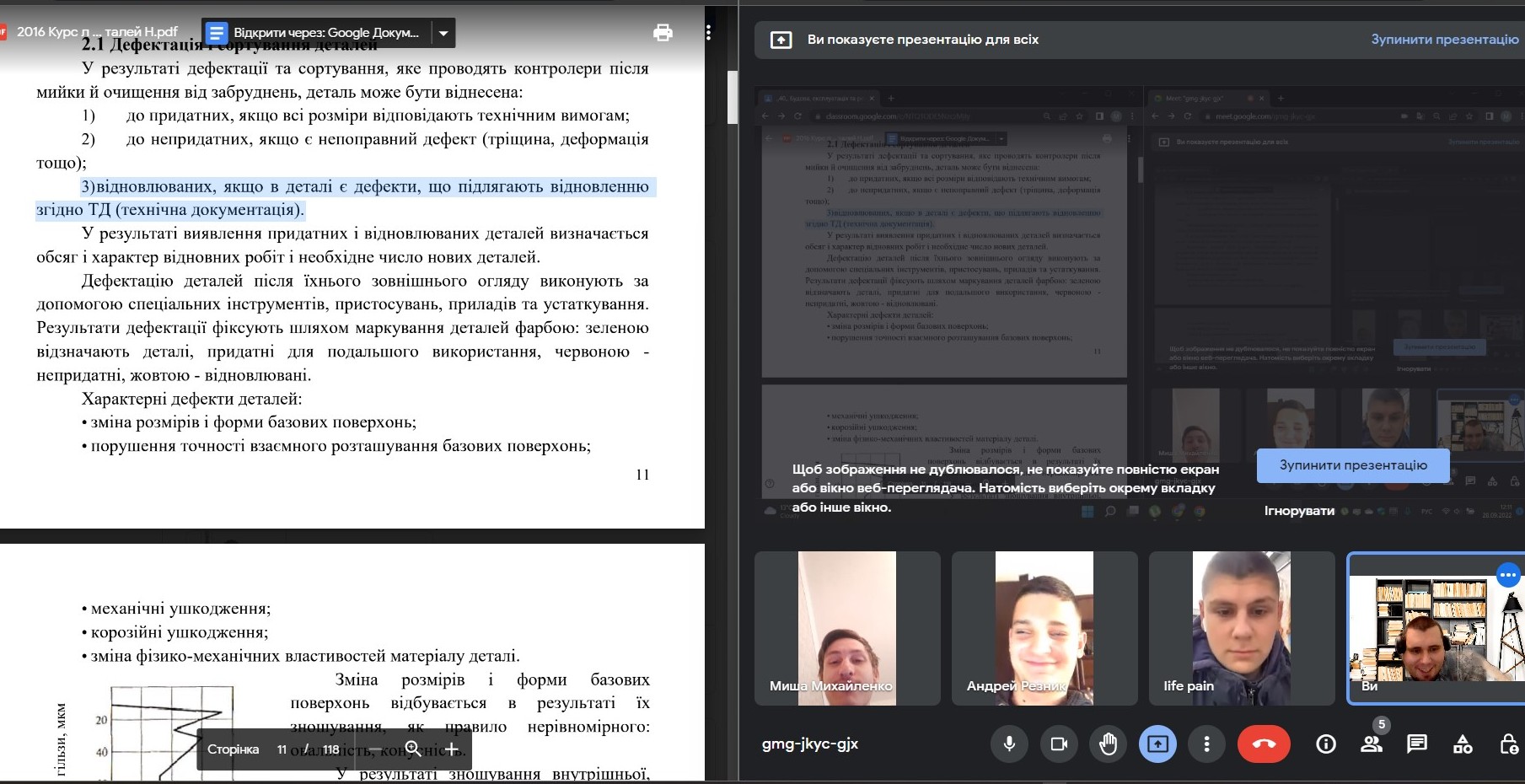Click the blue 'Зупинити презентацію' button
The width and height of the screenshot is (1525, 784).
[1353, 465]
